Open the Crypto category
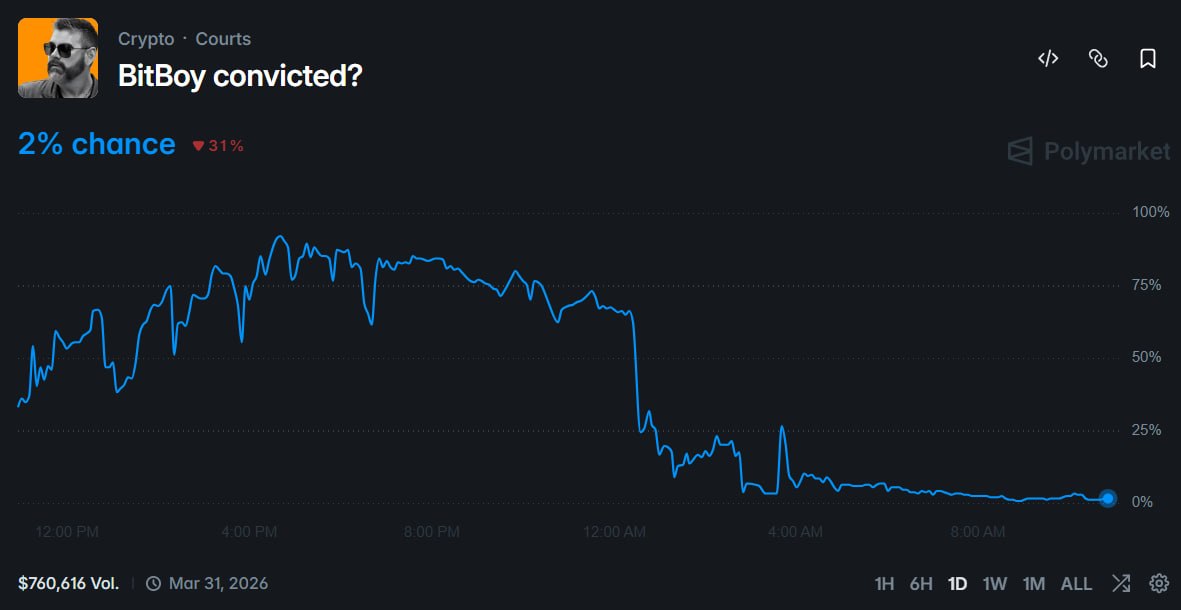Image resolution: width=1181 pixels, height=610 pixels. pos(146,38)
